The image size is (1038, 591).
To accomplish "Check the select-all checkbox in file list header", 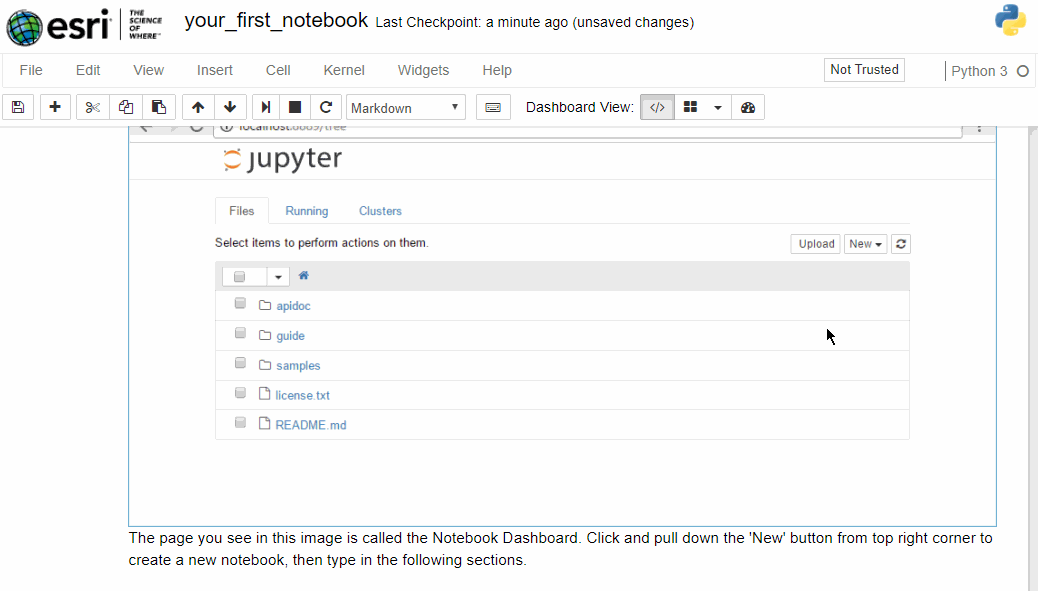I will (240, 277).
